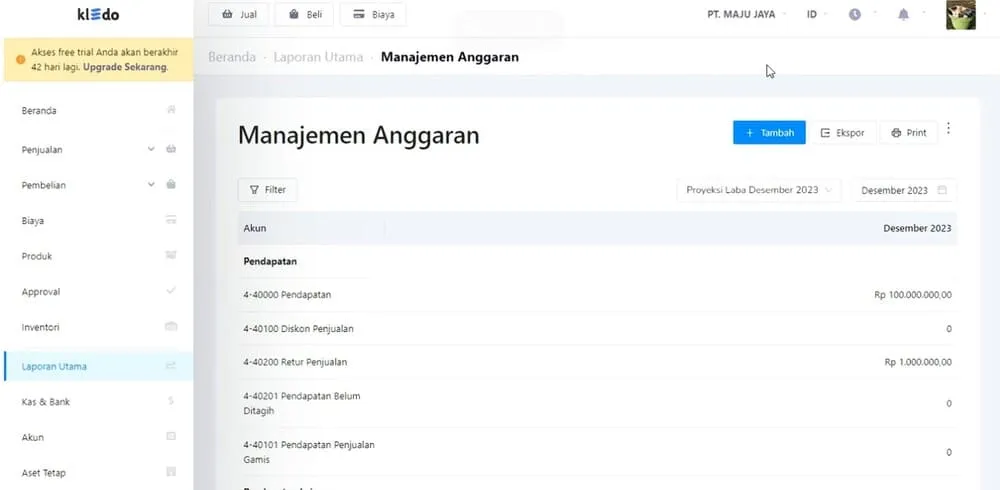
Task: Go to Laporan Utama in the breadcrumb
Action: point(318,57)
